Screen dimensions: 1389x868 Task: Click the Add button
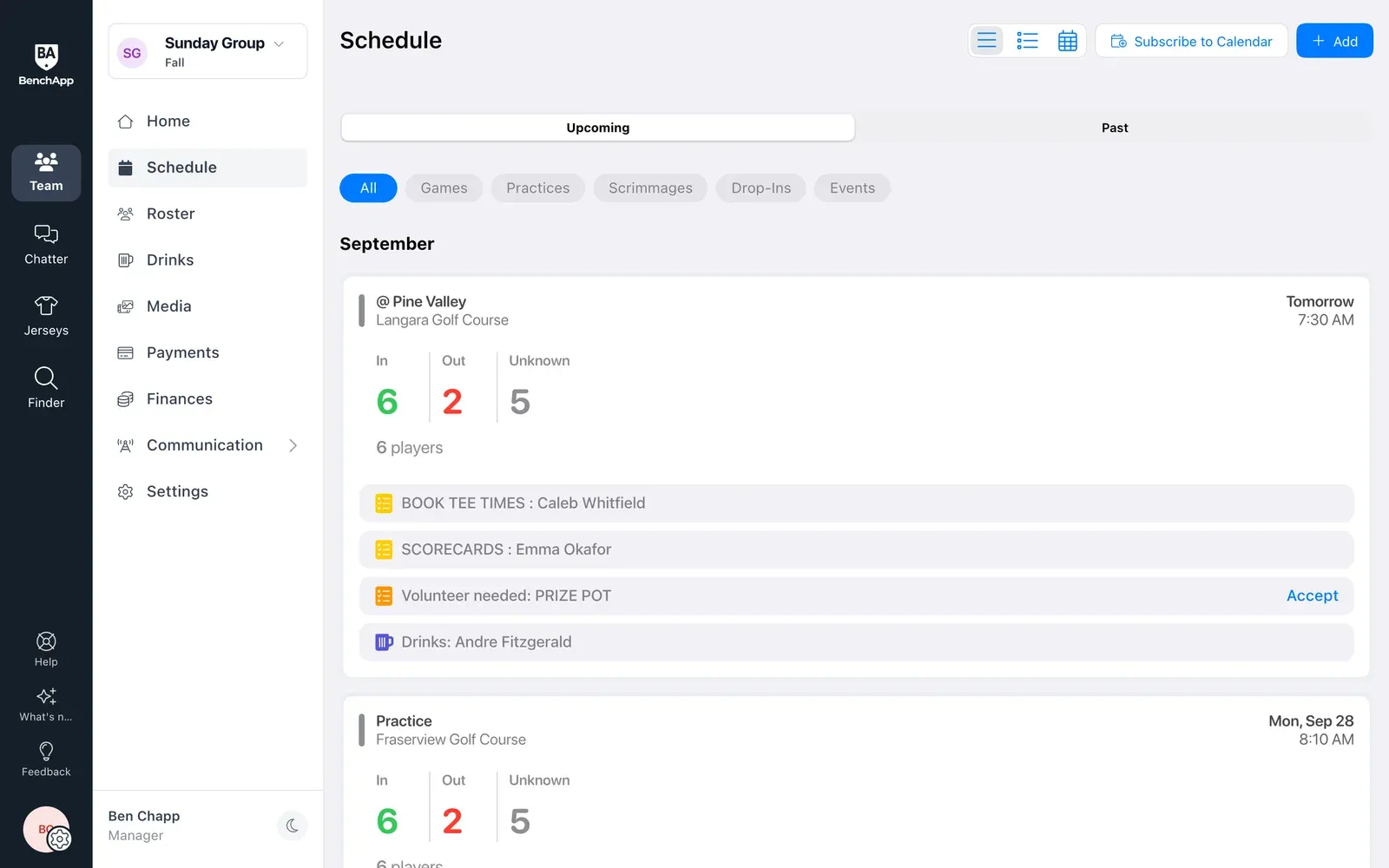[1334, 41]
